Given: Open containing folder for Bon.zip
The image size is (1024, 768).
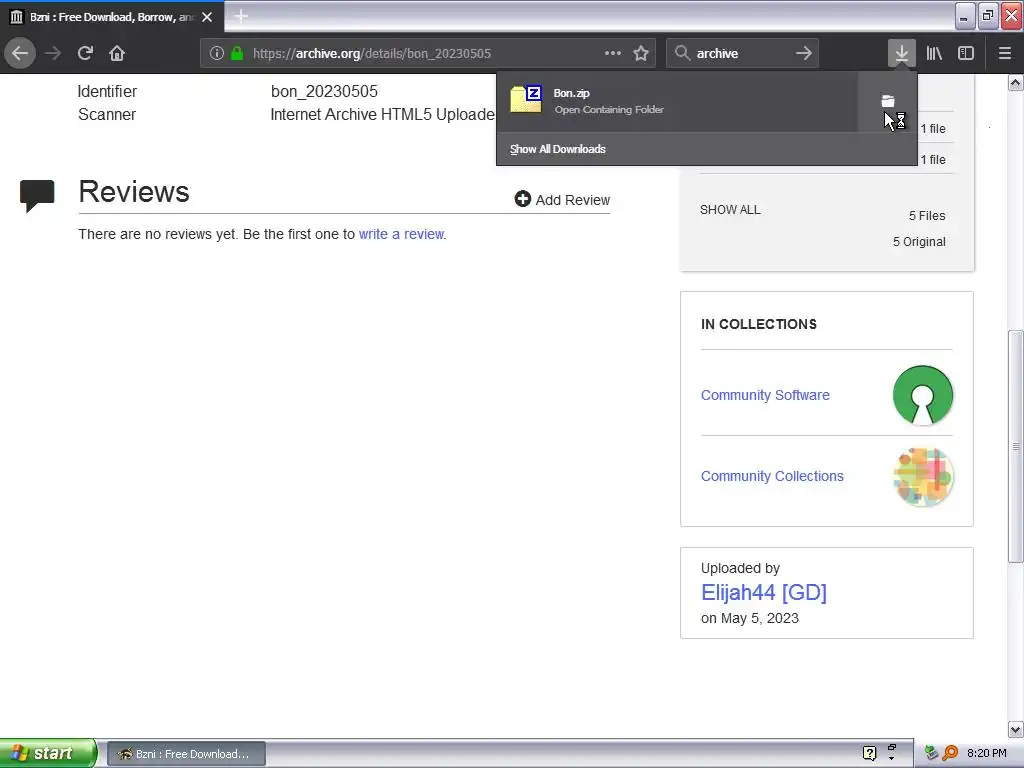Looking at the screenshot, I should click(888, 101).
